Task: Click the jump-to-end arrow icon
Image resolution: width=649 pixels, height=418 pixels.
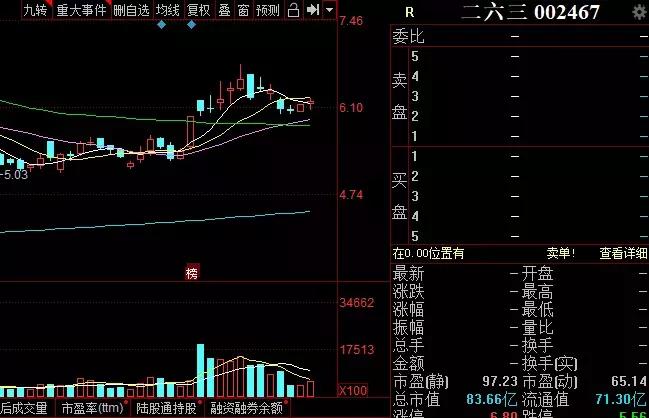Action: [313, 10]
